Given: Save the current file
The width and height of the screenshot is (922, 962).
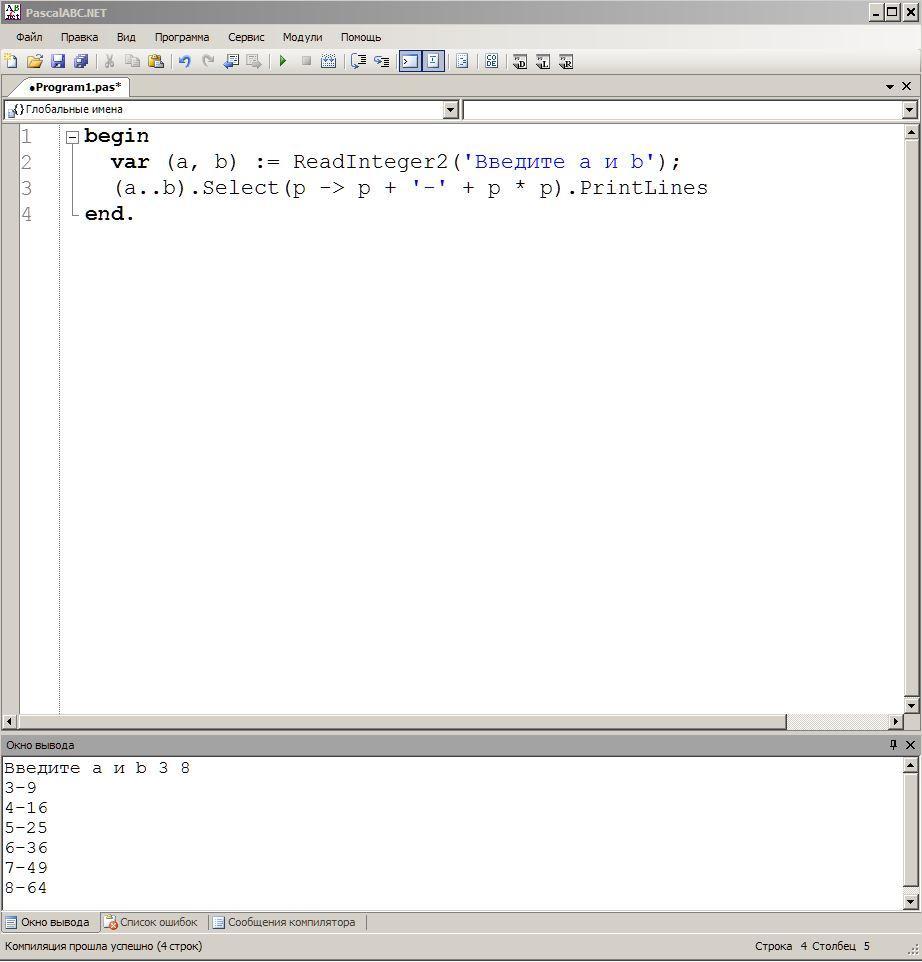Looking at the screenshot, I should (58, 61).
